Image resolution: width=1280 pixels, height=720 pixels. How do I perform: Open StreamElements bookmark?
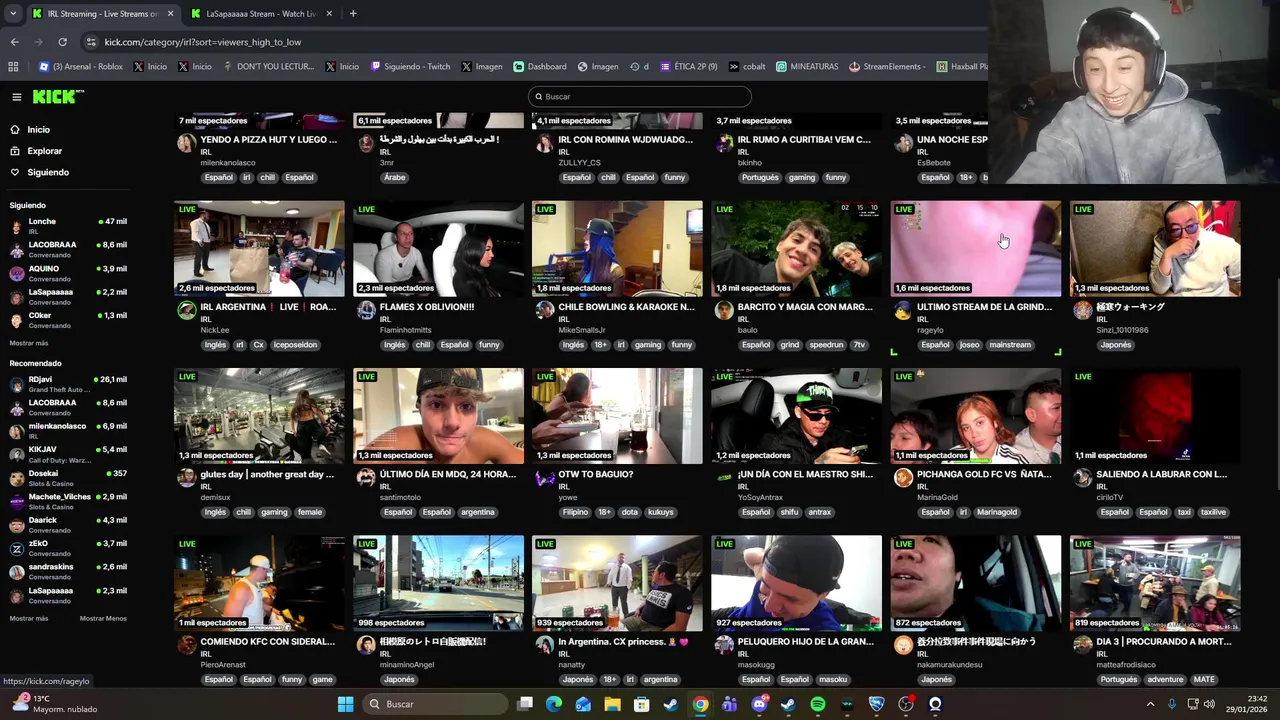(889, 67)
